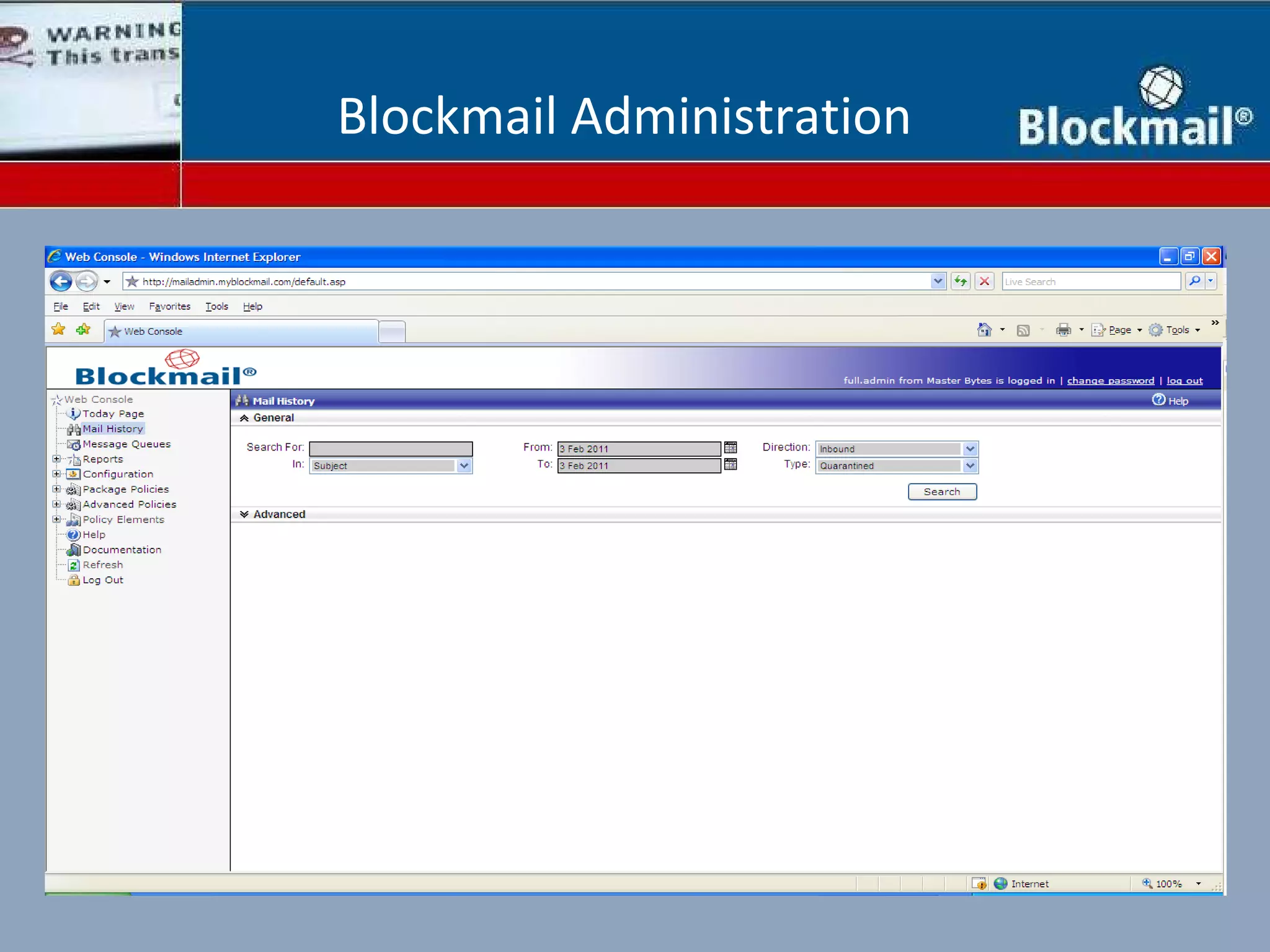
Task: Click the Home icon in command bar
Action: [984, 330]
